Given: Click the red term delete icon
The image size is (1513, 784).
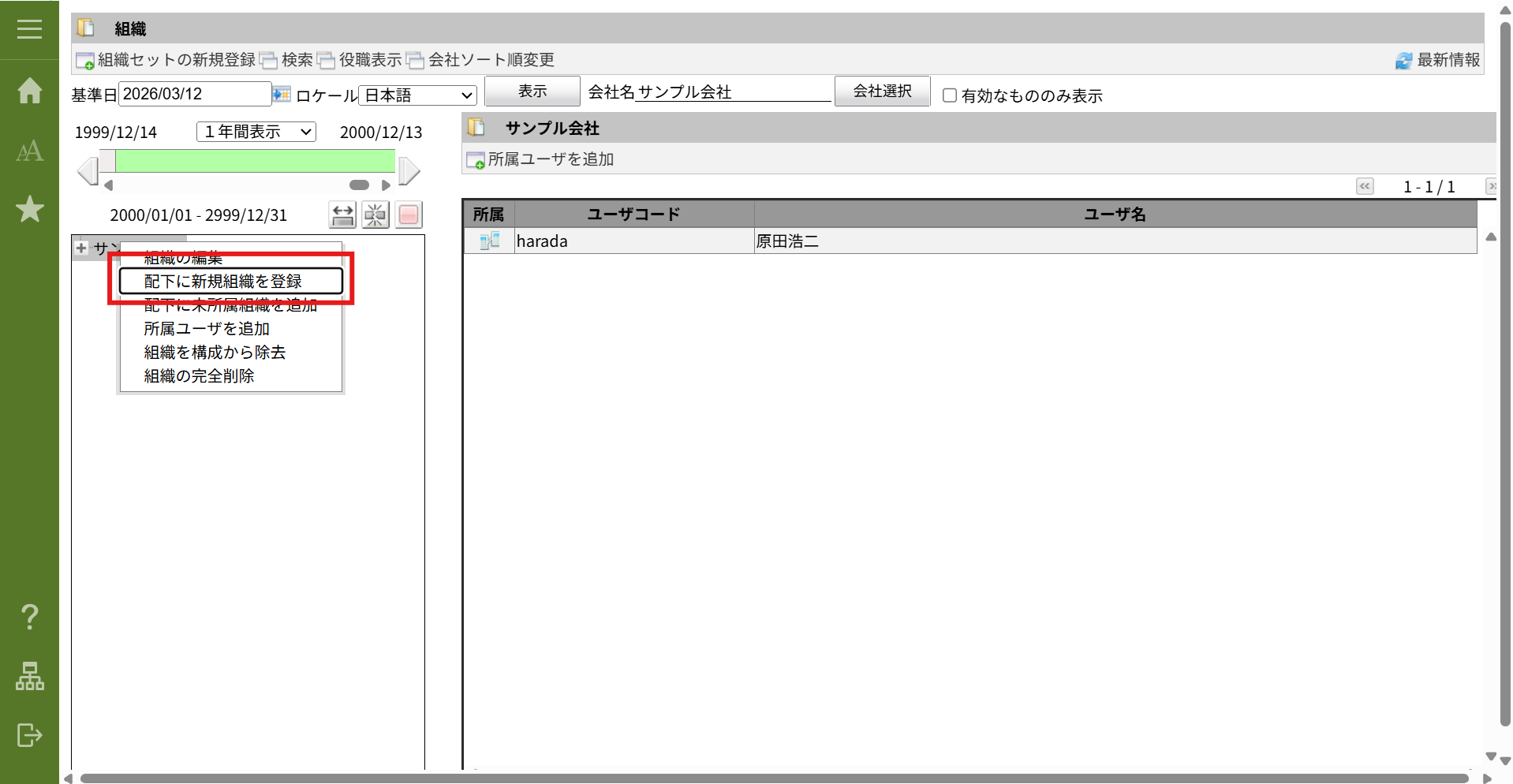Looking at the screenshot, I should point(409,215).
